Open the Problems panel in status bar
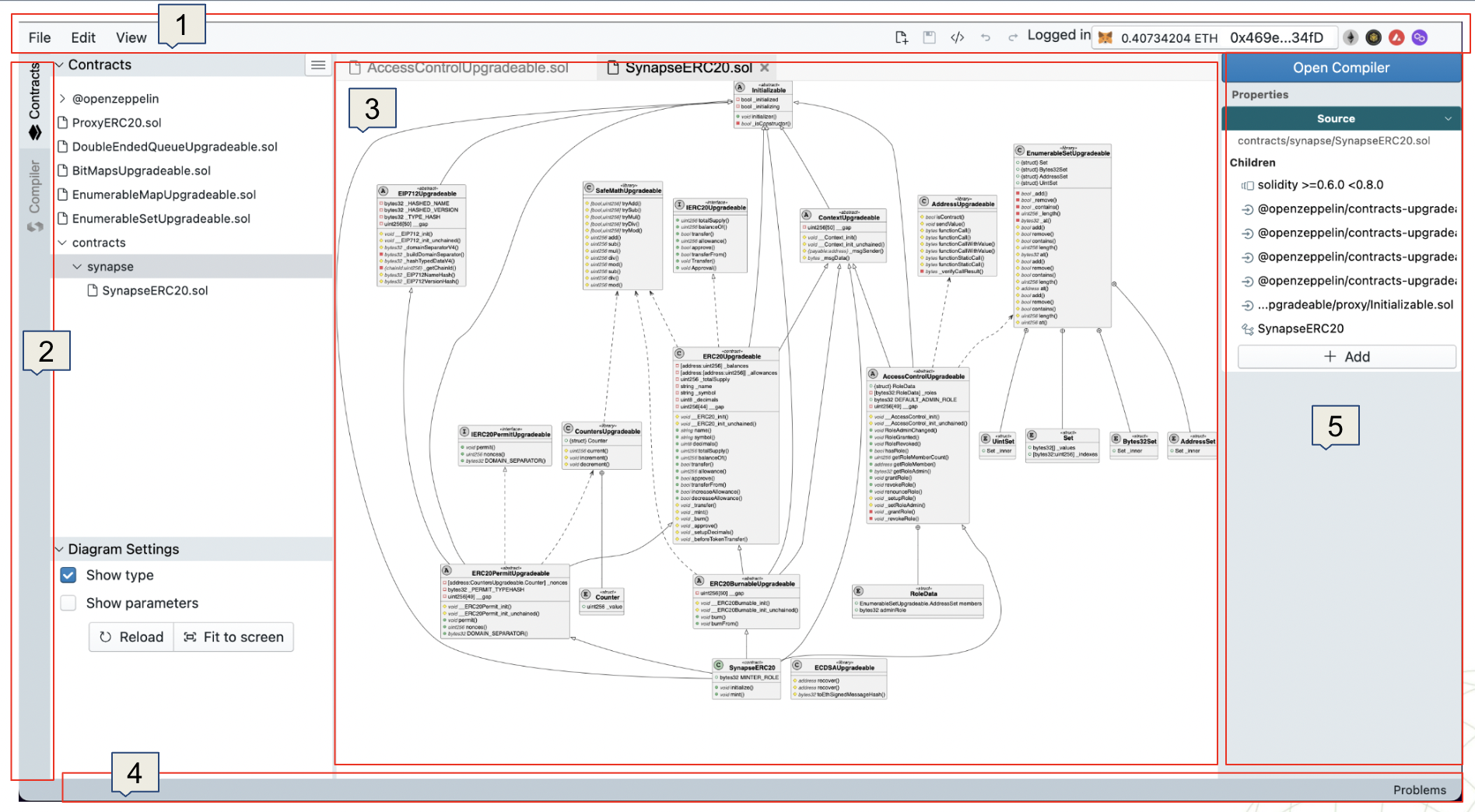 pyautogui.click(x=1419, y=790)
